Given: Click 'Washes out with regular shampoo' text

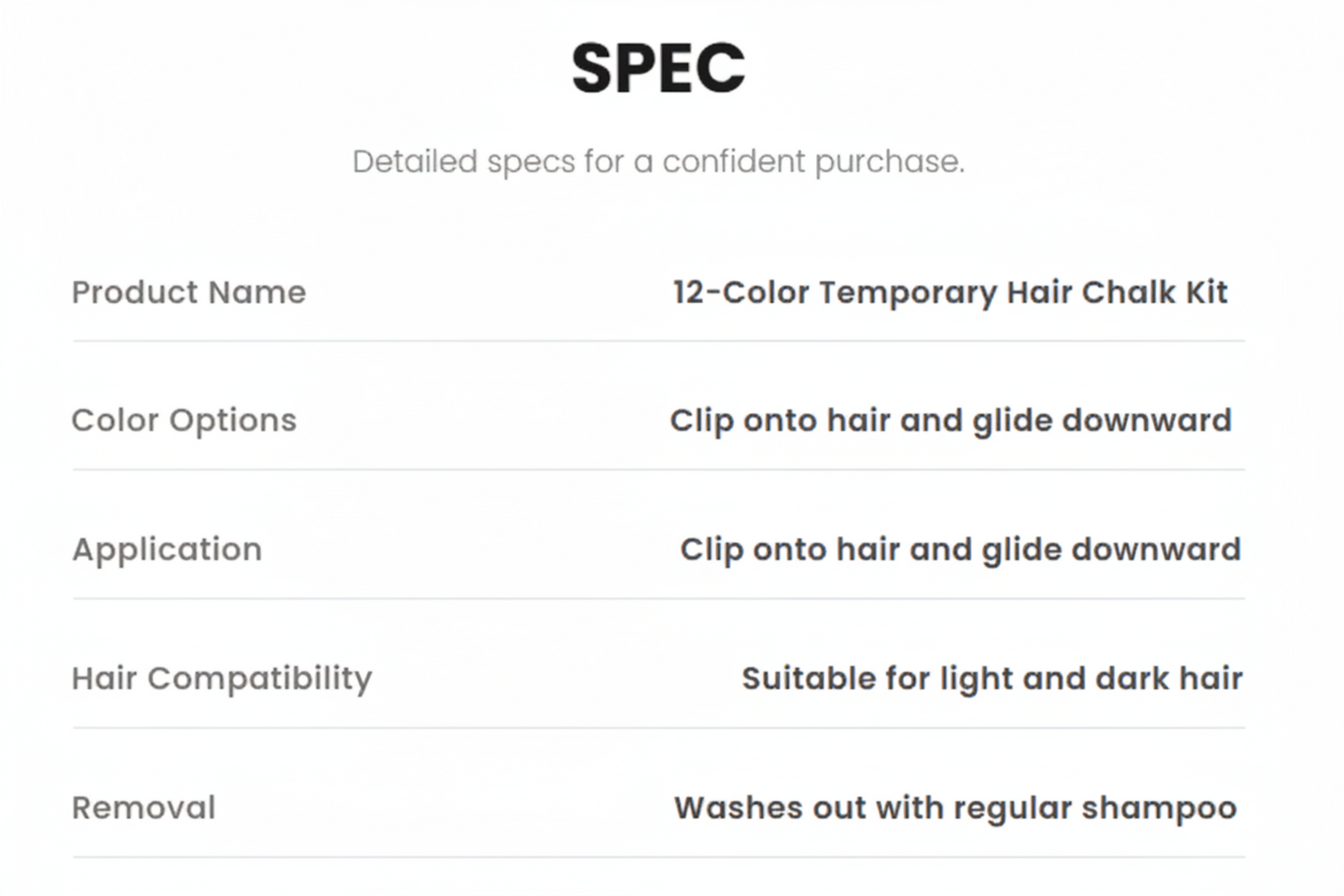Looking at the screenshot, I should 955,808.
